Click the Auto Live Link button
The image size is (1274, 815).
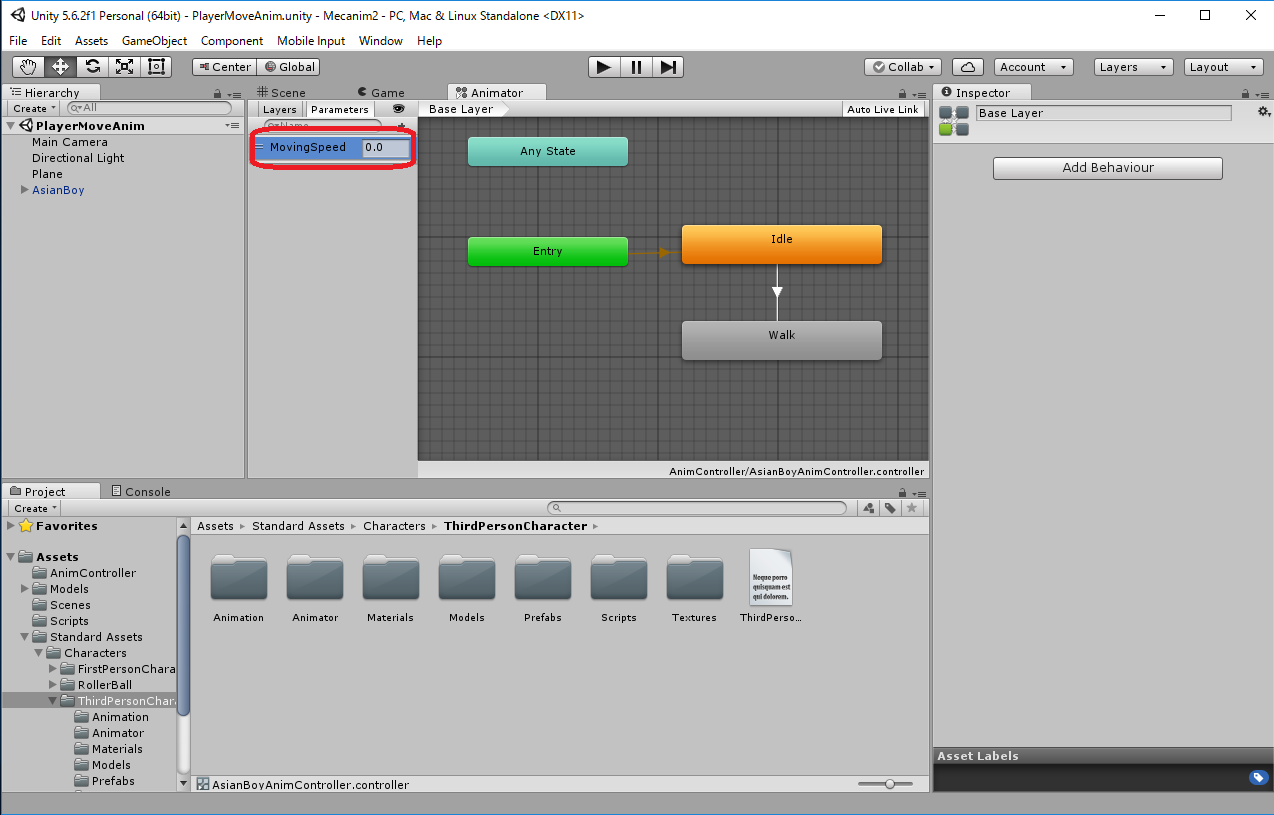pyautogui.click(x=882, y=109)
